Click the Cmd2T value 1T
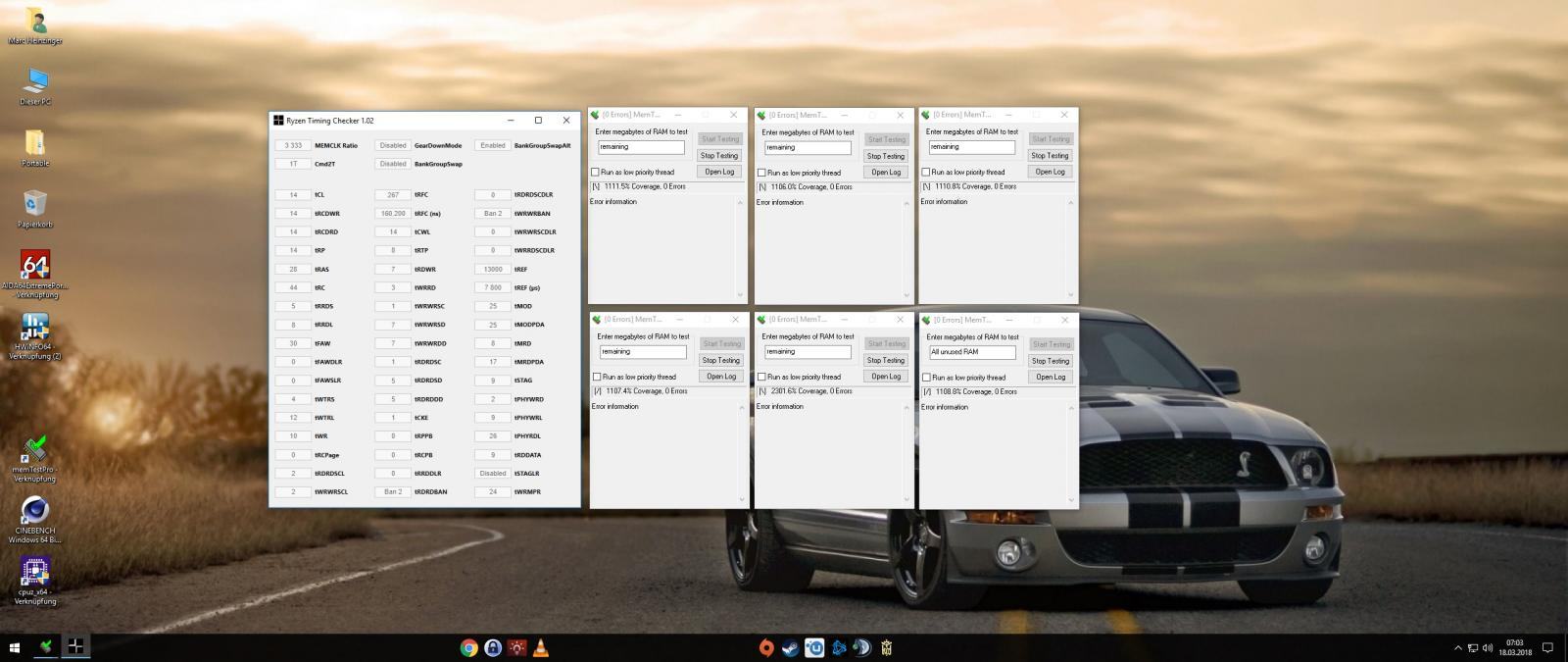1568x662 pixels. point(293,164)
